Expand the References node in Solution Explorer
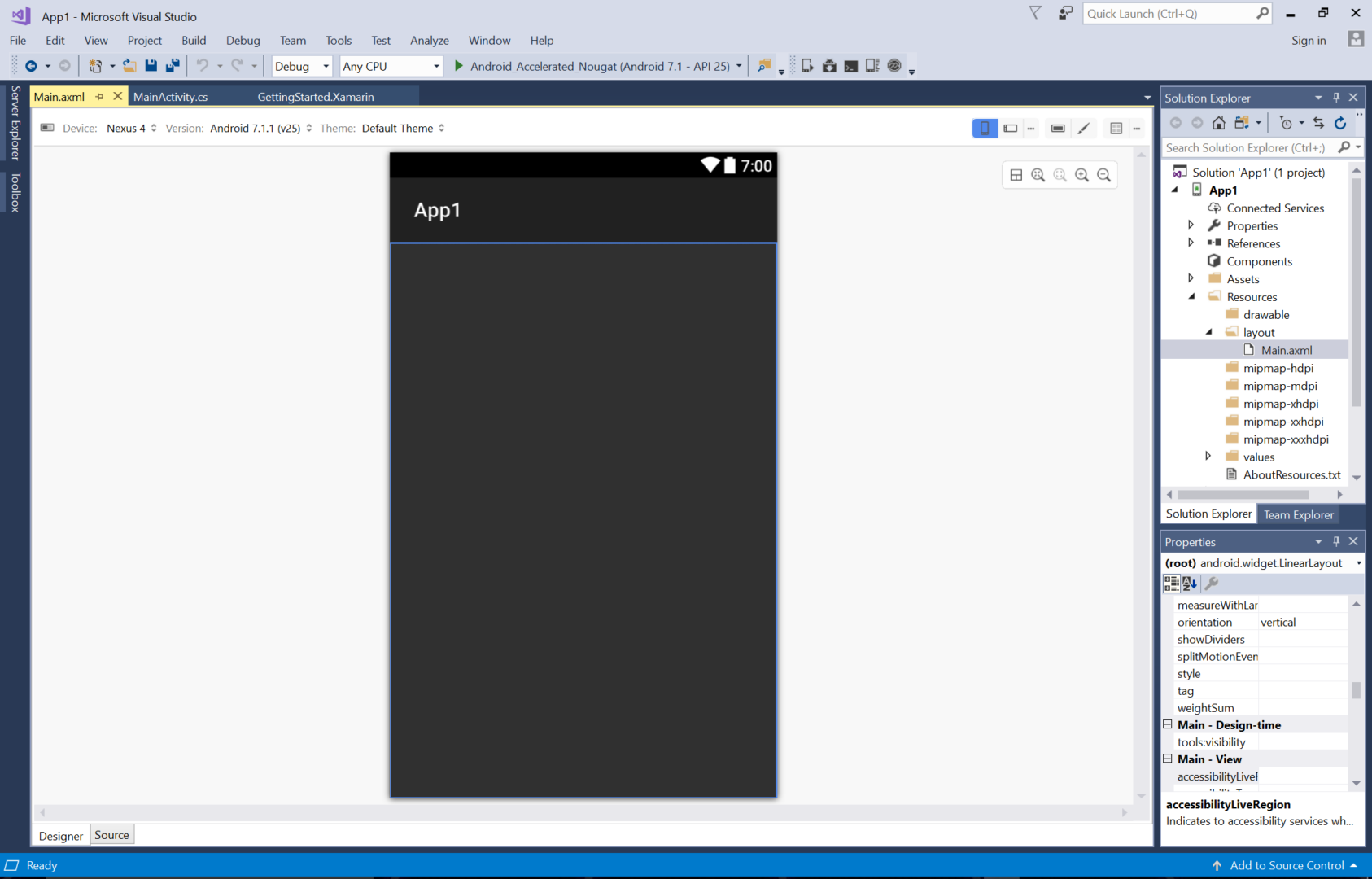1372x879 pixels. 1191,243
